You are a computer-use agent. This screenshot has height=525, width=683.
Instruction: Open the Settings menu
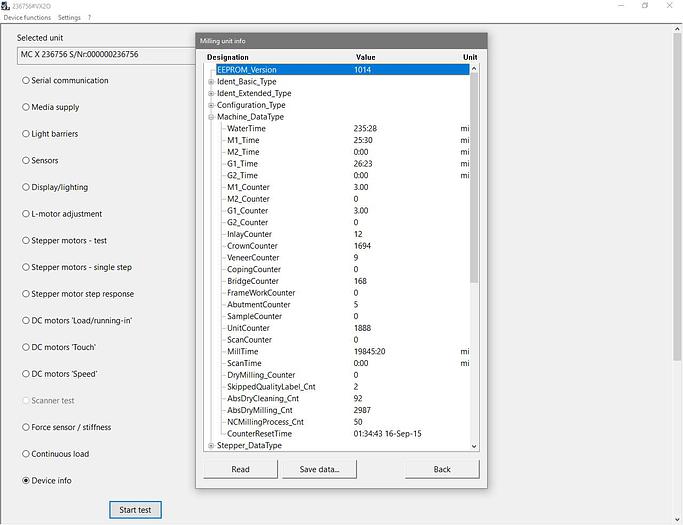pos(69,18)
